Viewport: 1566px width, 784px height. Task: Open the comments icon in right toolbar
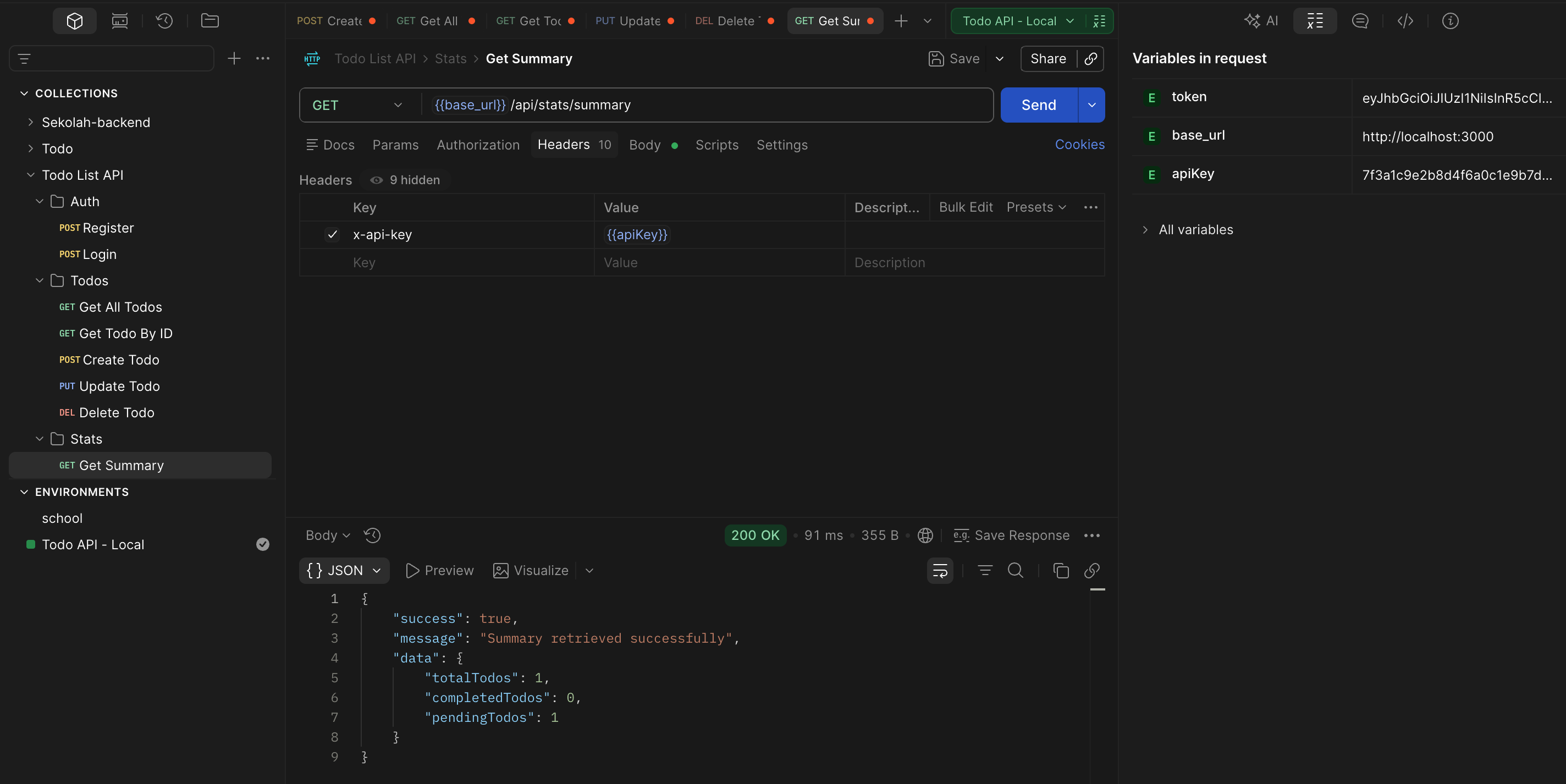pos(1360,21)
